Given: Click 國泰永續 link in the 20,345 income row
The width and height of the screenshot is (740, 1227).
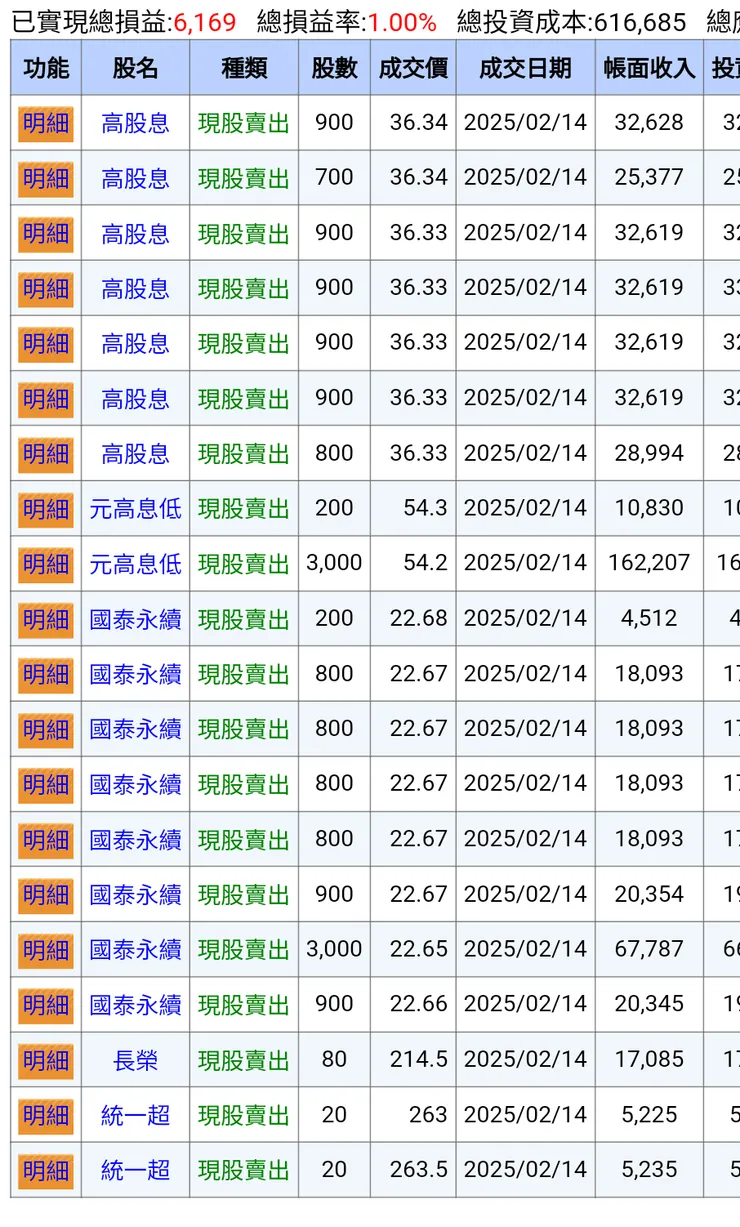Looking at the screenshot, I should click(x=135, y=1005).
